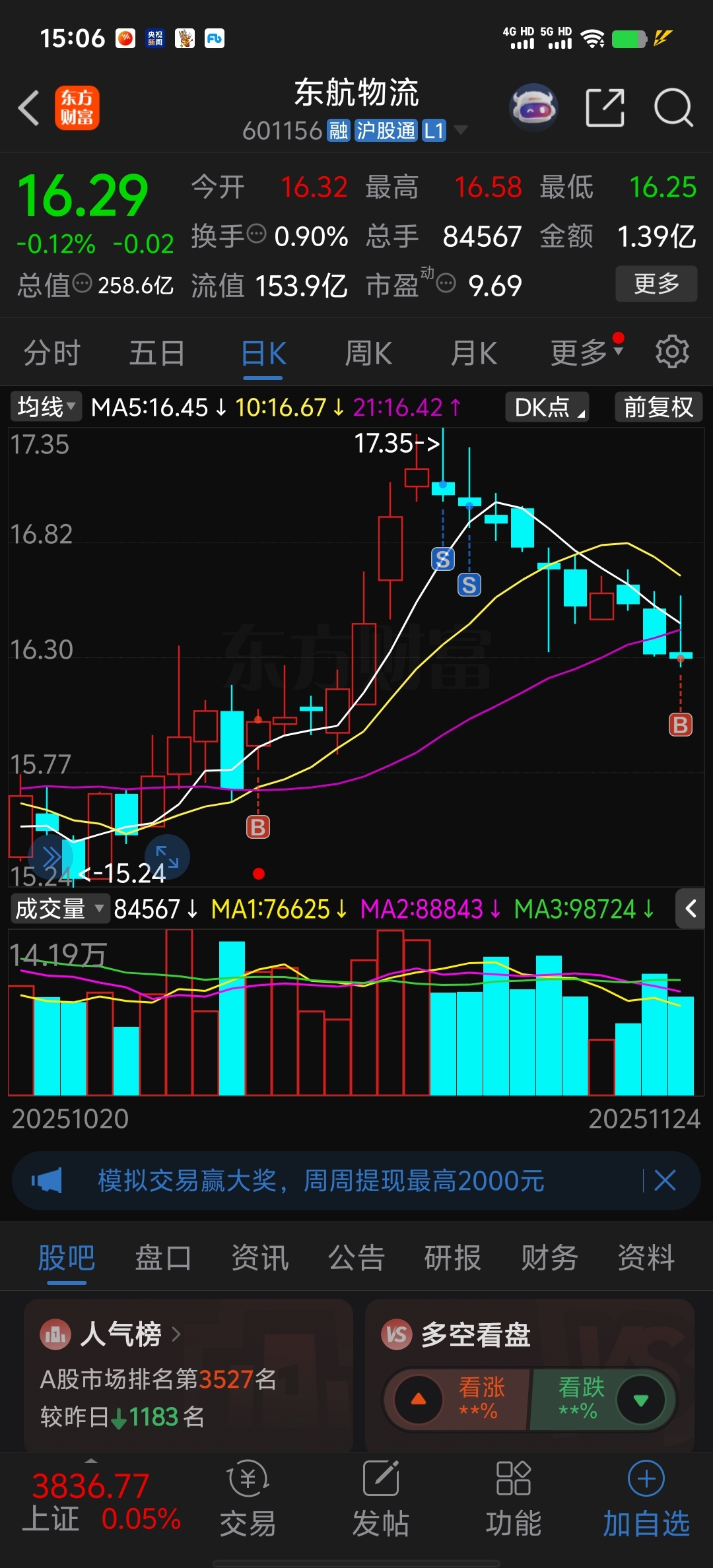Switch to 月K chart tab
Viewport: 713px width, 1568px height.
tap(474, 353)
